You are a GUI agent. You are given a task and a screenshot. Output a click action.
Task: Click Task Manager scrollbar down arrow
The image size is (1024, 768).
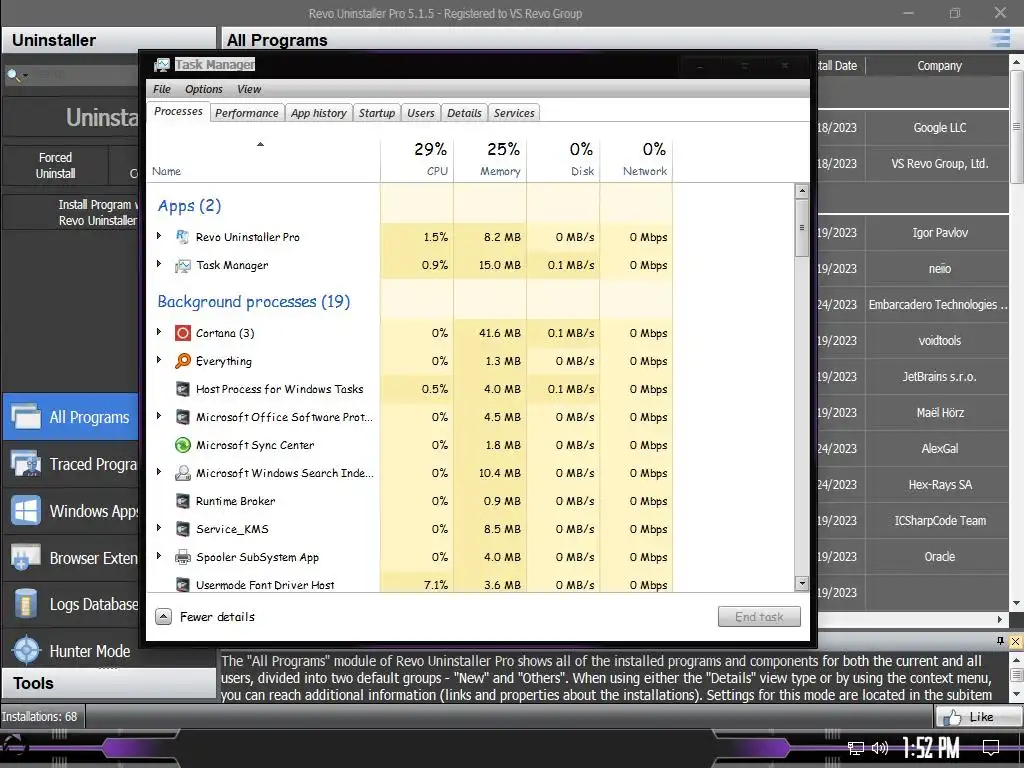coord(801,584)
